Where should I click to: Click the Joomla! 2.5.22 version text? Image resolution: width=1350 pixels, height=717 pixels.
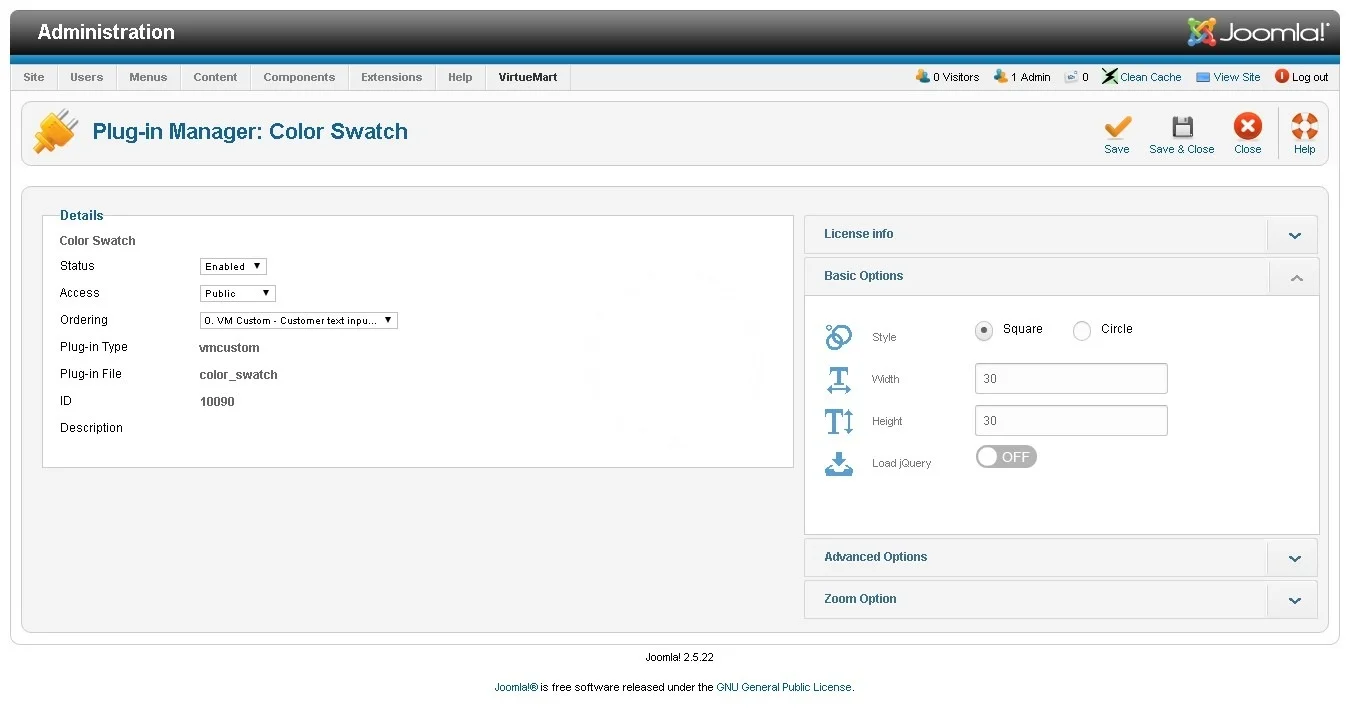679,657
